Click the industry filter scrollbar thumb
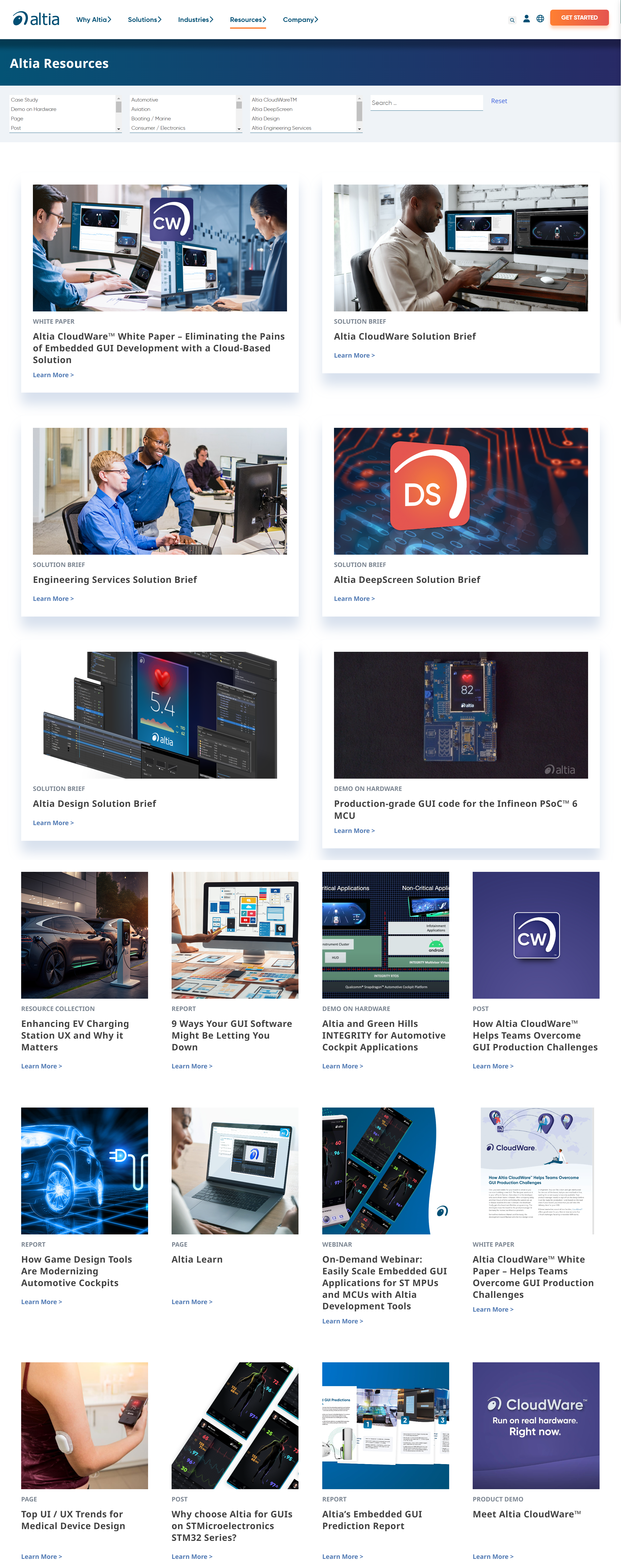 tap(239, 105)
